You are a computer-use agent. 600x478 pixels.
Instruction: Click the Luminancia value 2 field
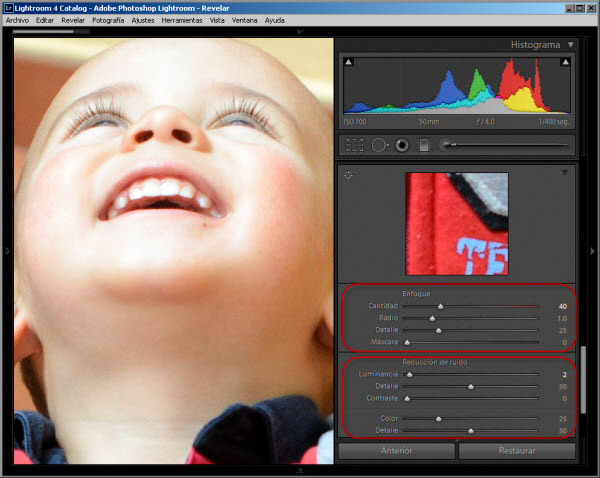564,374
